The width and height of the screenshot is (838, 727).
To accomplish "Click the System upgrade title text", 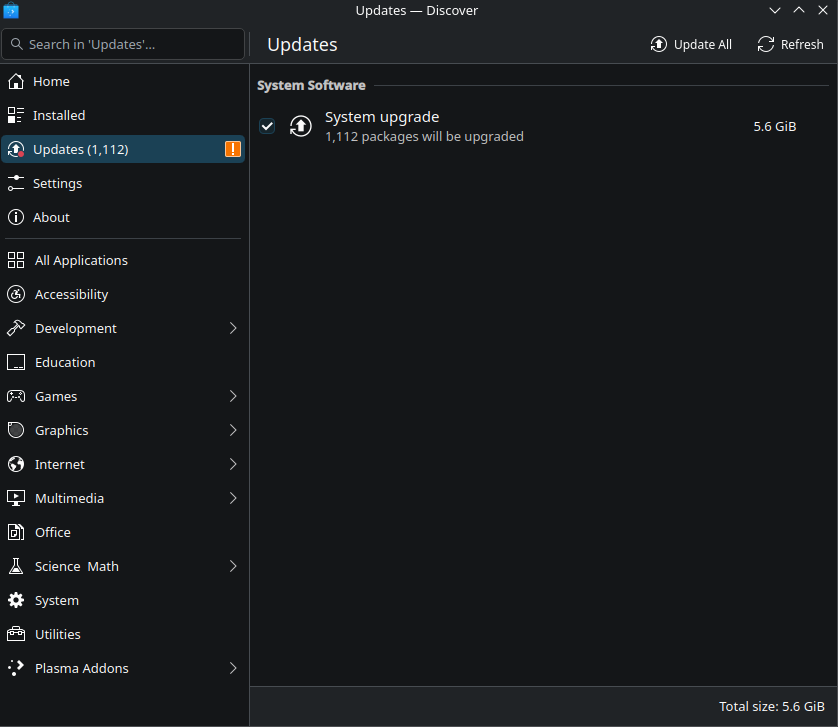I will 382,117.
